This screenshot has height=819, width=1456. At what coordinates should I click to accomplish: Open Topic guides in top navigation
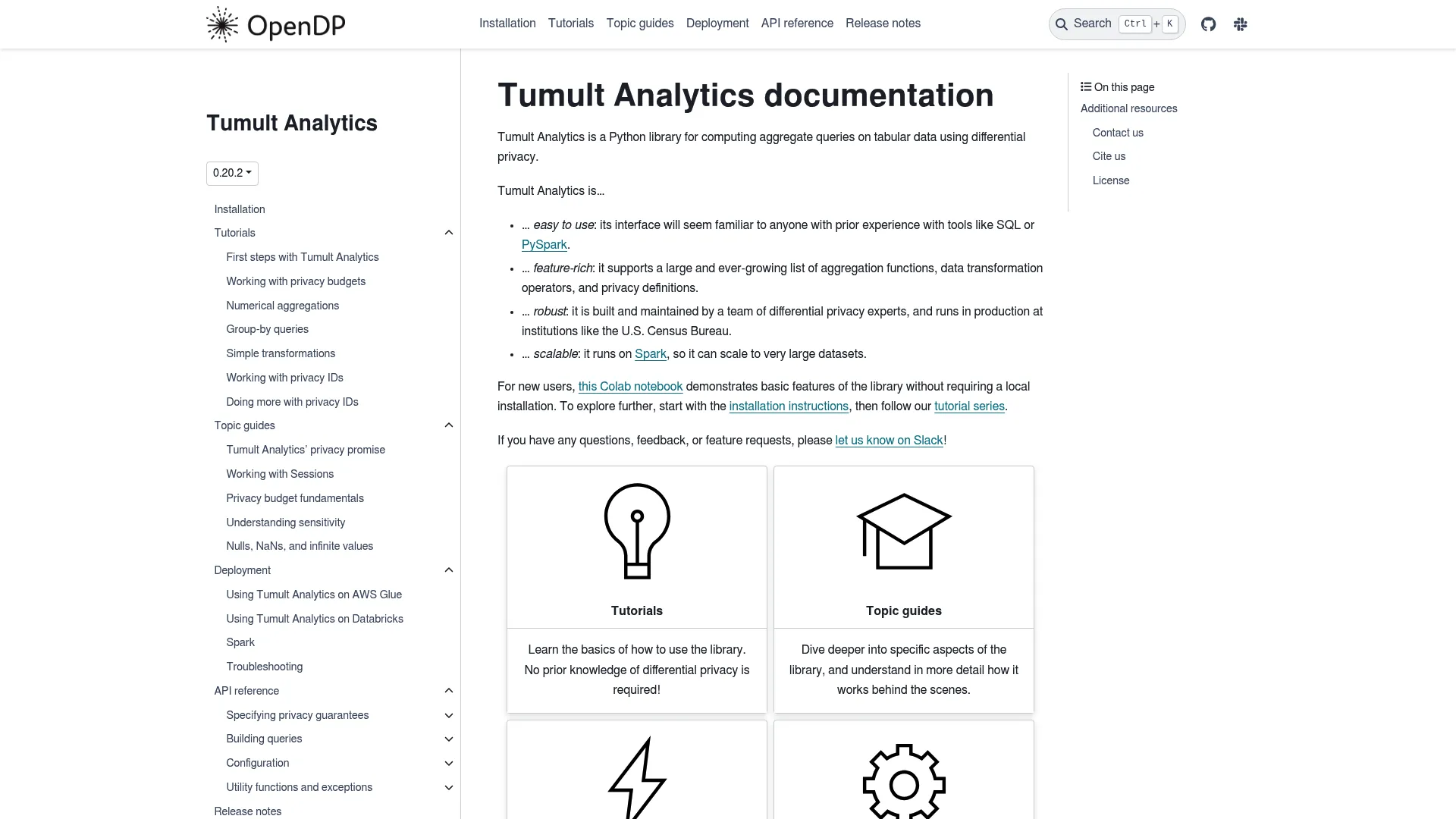(640, 24)
